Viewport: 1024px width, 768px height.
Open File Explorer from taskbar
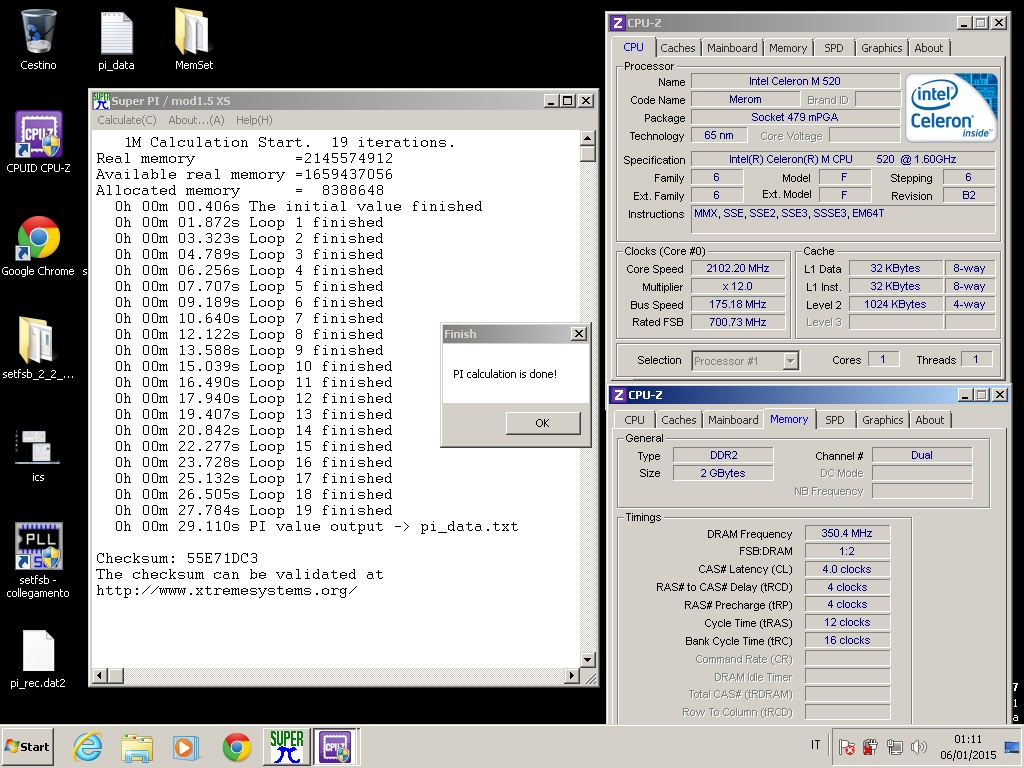click(136, 747)
